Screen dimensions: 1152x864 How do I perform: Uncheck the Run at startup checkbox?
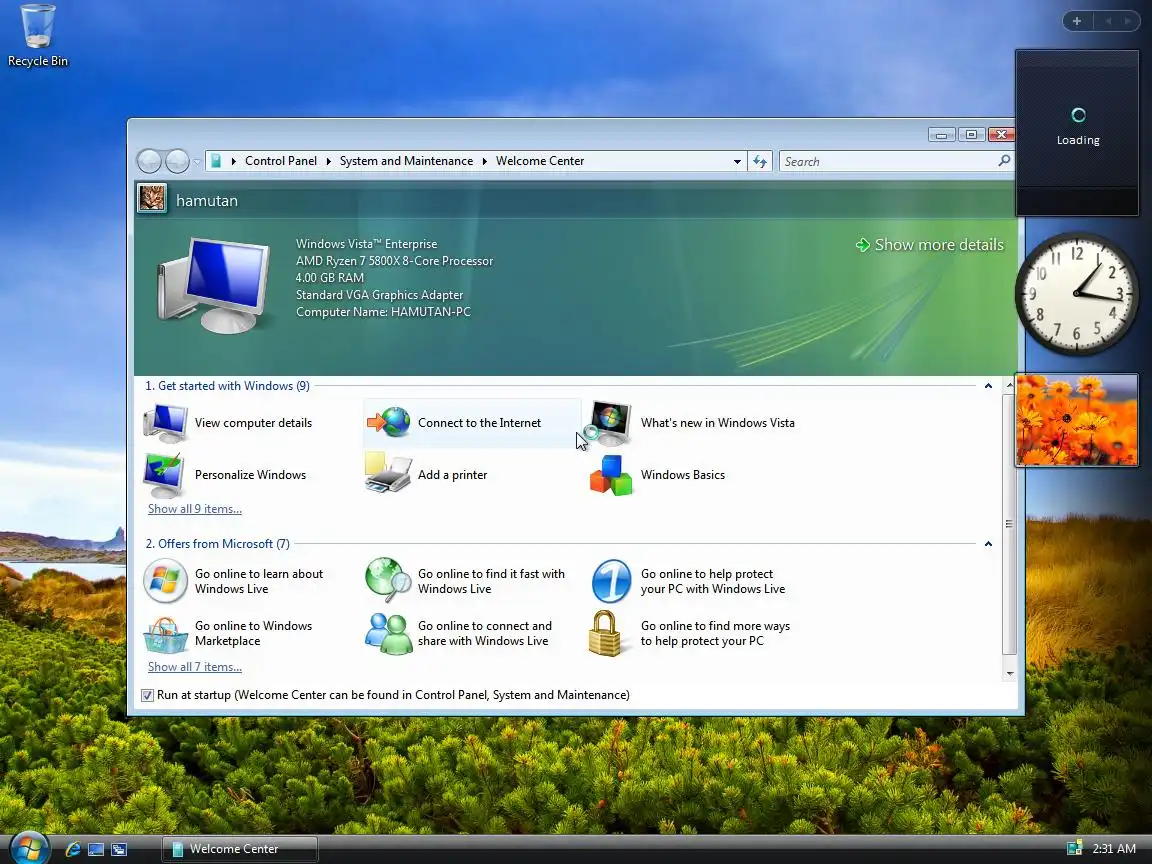click(x=148, y=695)
